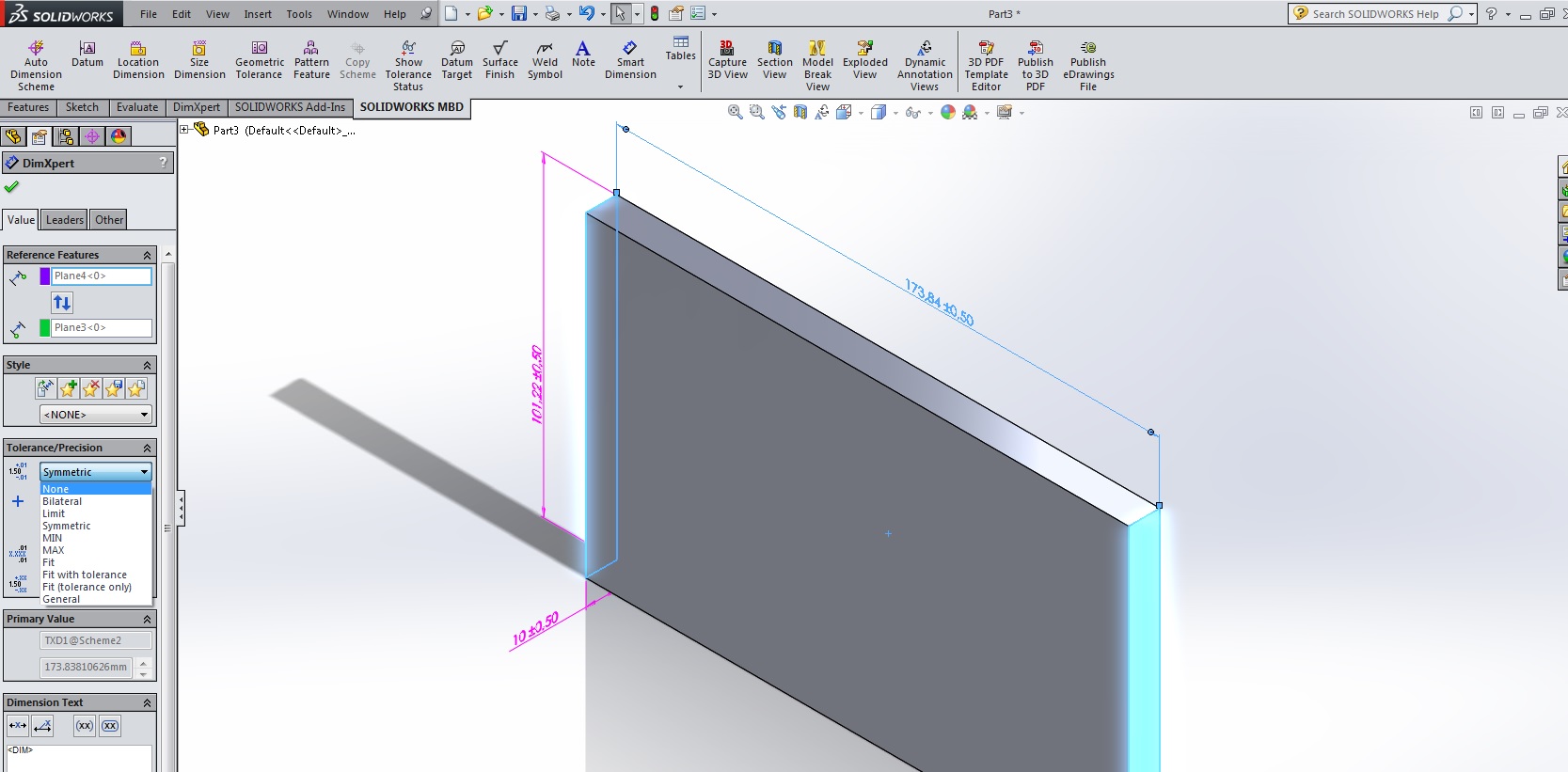Toggle the Inspection Dimension button
1568x772 pixels.
click(110, 726)
